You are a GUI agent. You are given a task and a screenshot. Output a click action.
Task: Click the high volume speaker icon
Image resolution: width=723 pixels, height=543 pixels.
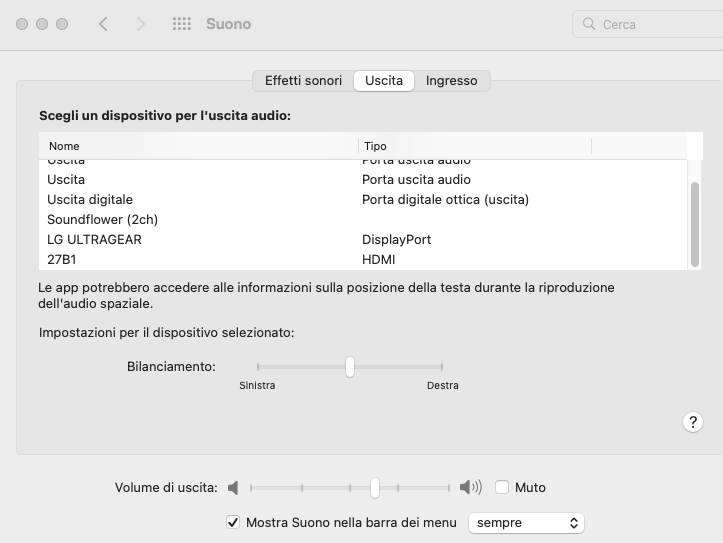click(471, 487)
